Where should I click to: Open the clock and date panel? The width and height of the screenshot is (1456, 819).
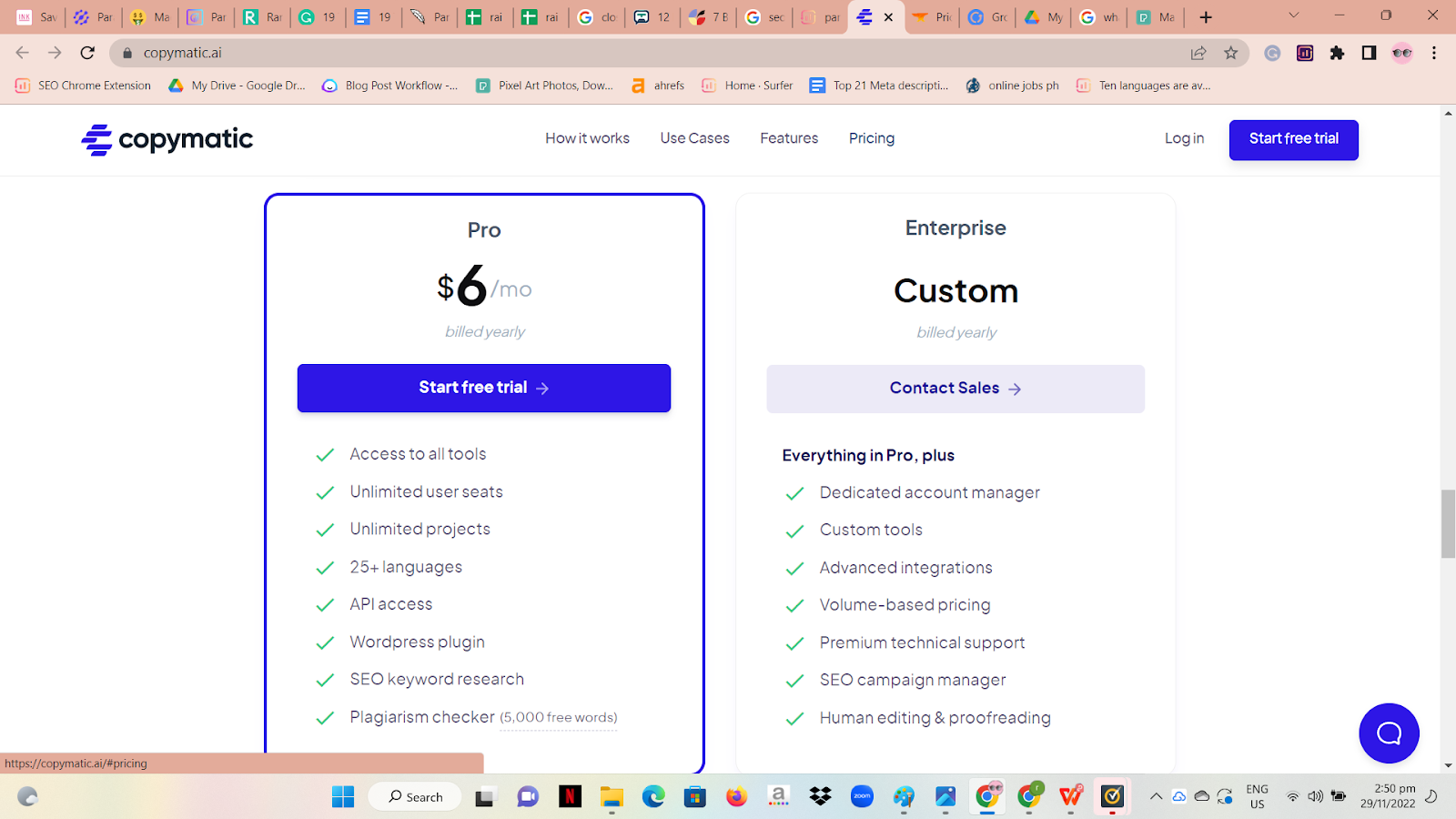(x=1388, y=796)
